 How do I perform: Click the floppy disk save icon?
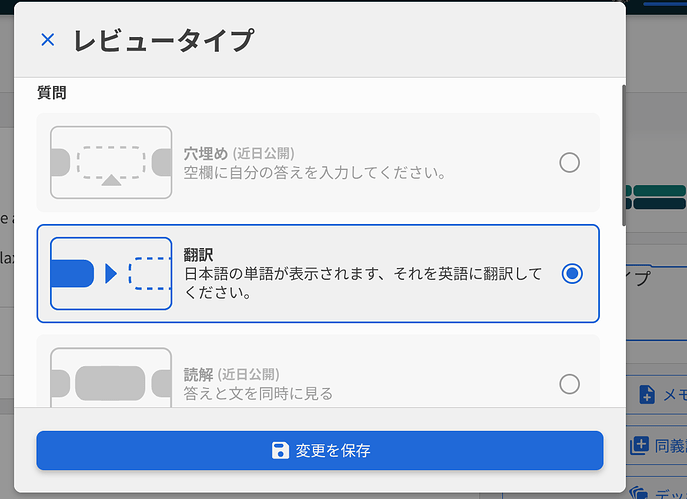281,450
